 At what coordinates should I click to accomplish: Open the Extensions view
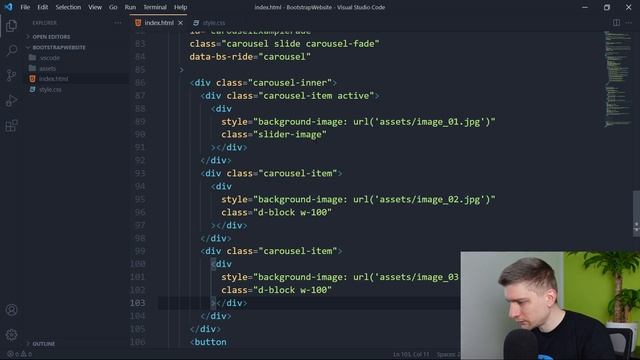click(11, 126)
